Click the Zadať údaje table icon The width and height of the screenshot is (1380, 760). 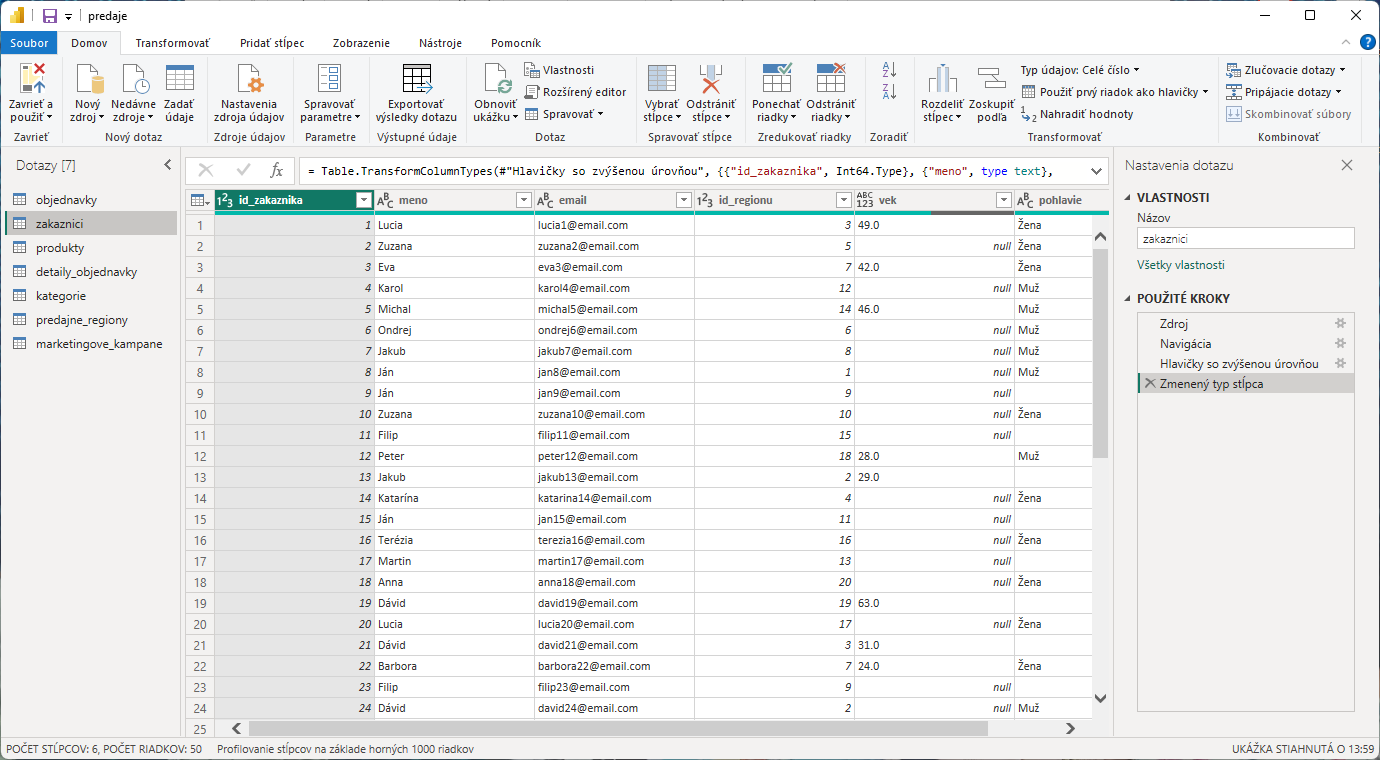[x=180, y=78]
